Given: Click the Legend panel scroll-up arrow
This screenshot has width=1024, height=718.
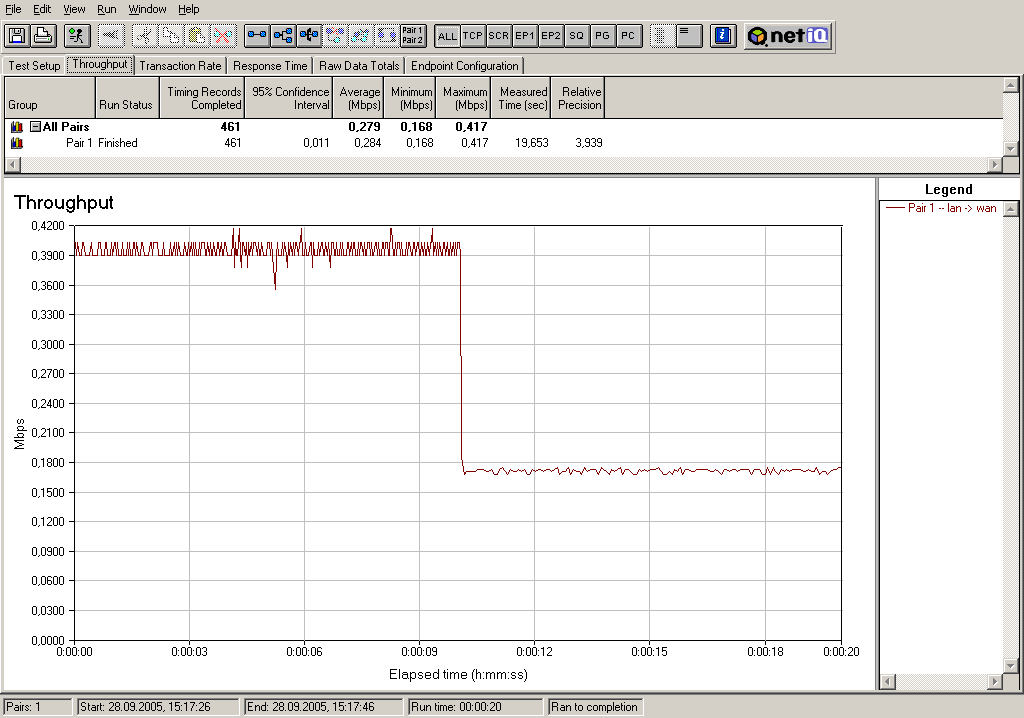Looking at the screenshot, I should coord(1010,209).
